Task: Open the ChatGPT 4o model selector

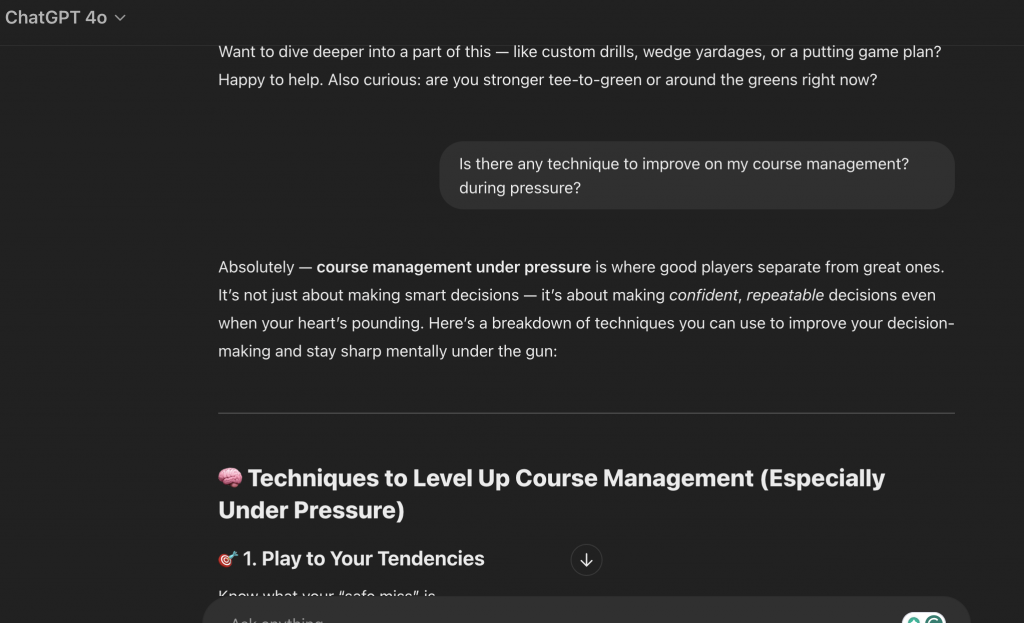Action: (65, 18)
